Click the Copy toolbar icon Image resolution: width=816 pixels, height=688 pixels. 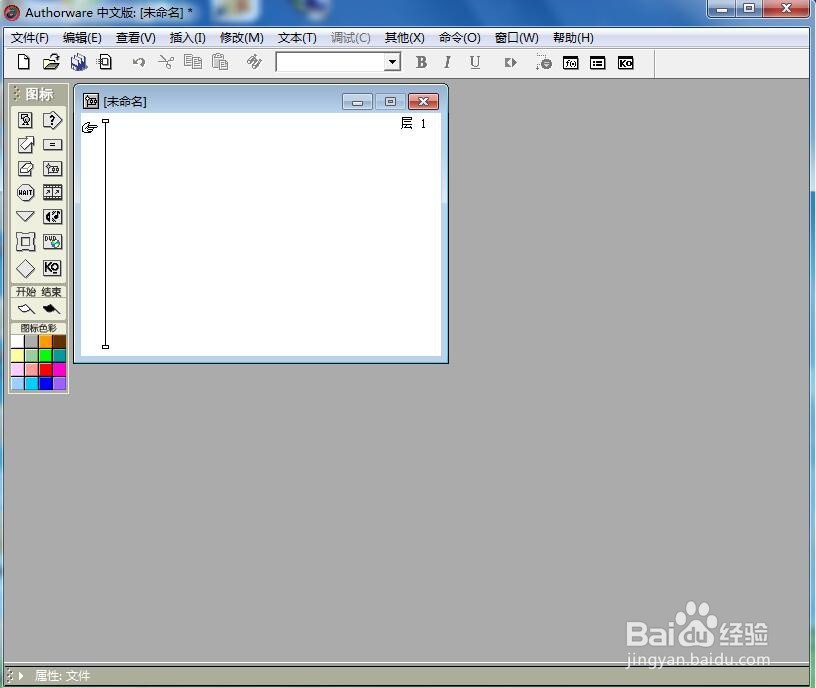pyautogui.click(x=193, y=62)
